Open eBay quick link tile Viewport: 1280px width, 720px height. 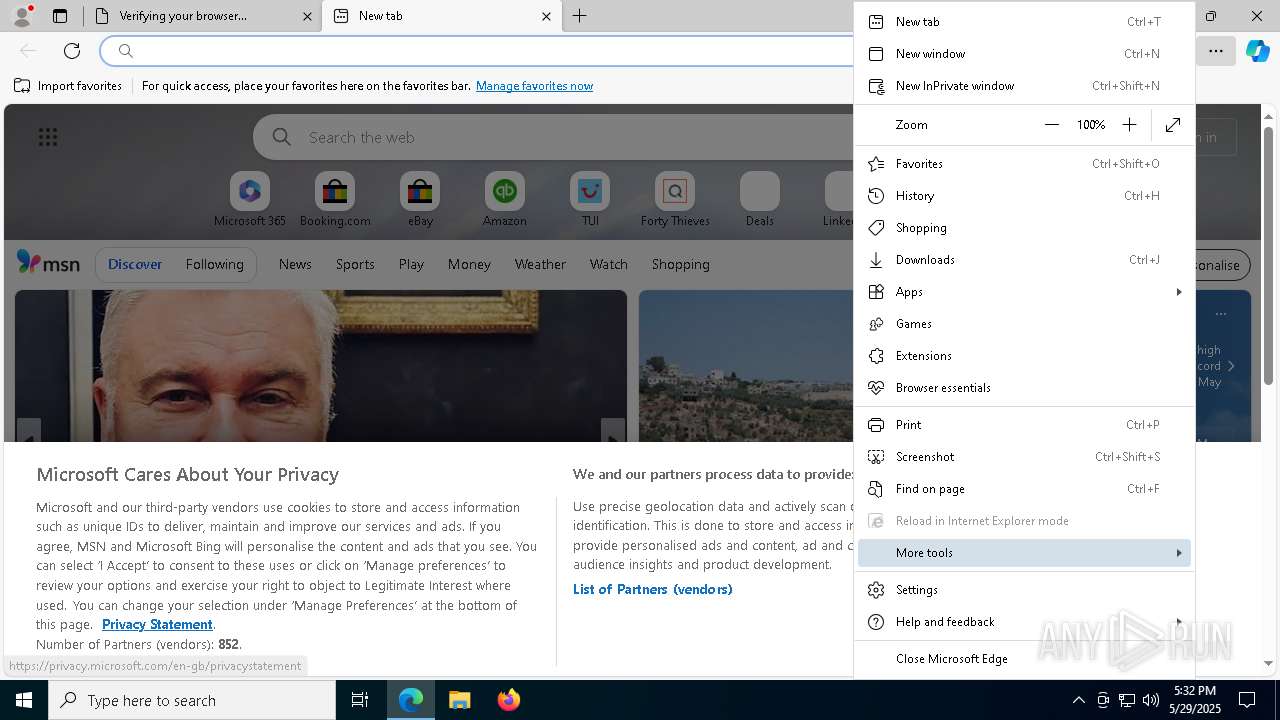click(420, 199)
